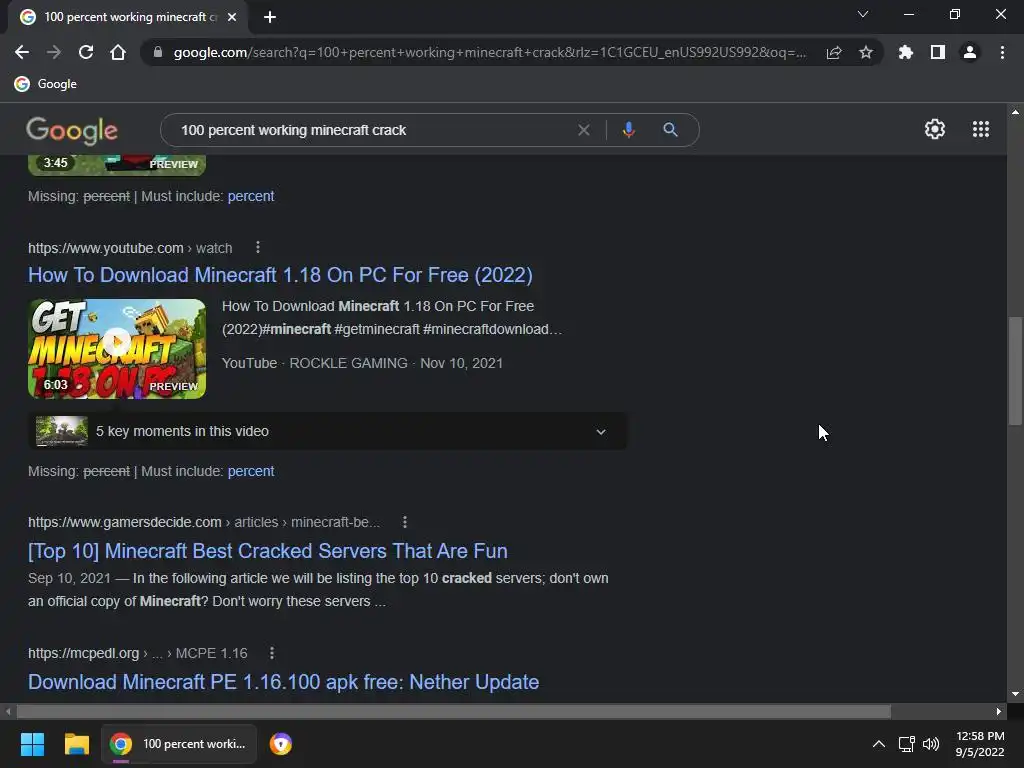Click the browser forward arrow
1024x768 pixels.
[x=54, y=52]
